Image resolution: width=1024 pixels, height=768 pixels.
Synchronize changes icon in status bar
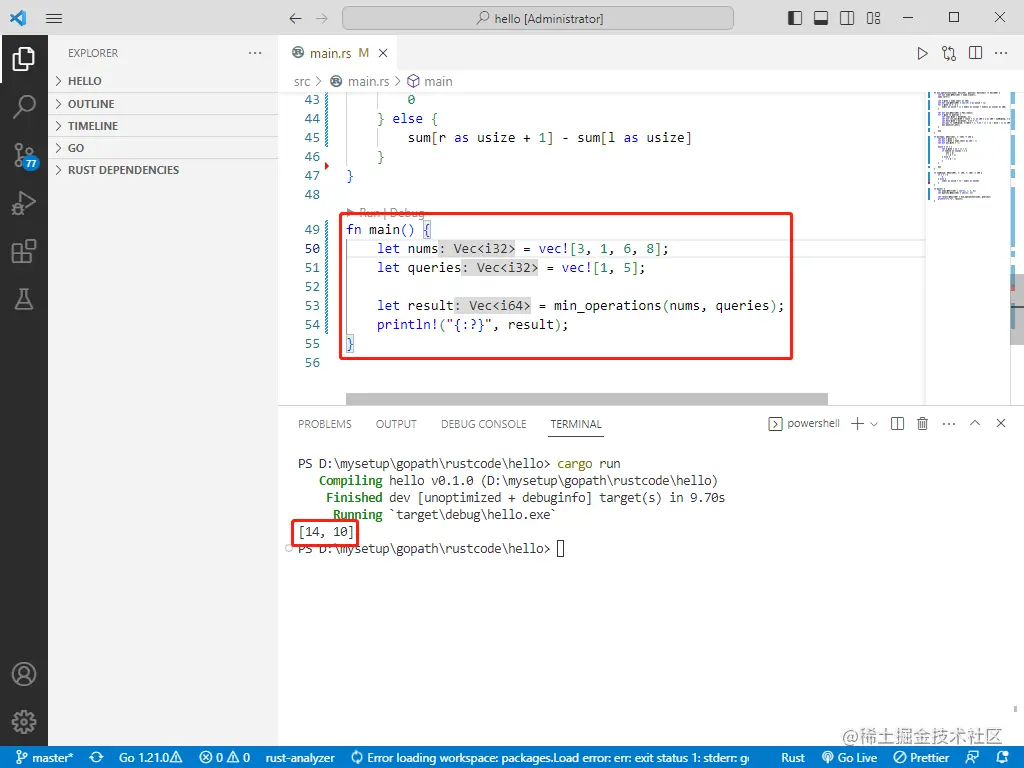[97, 758]
